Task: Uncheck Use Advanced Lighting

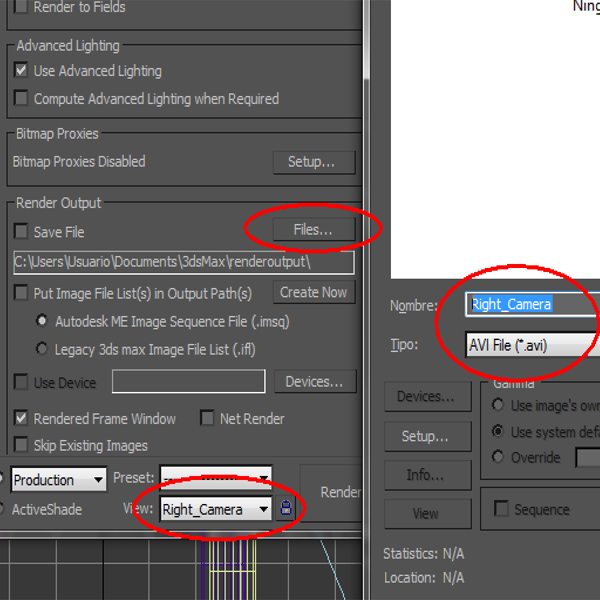Action: point(21,71)
